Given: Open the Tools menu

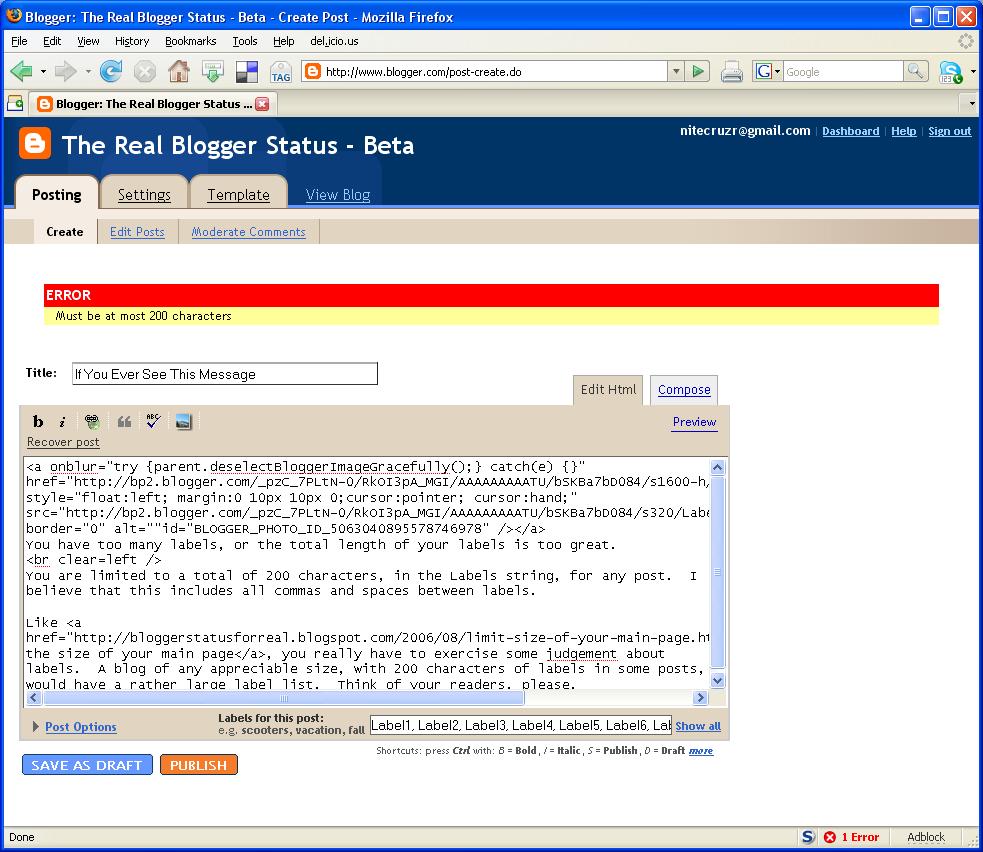Looking at the screenshot, I should (245, 41).
